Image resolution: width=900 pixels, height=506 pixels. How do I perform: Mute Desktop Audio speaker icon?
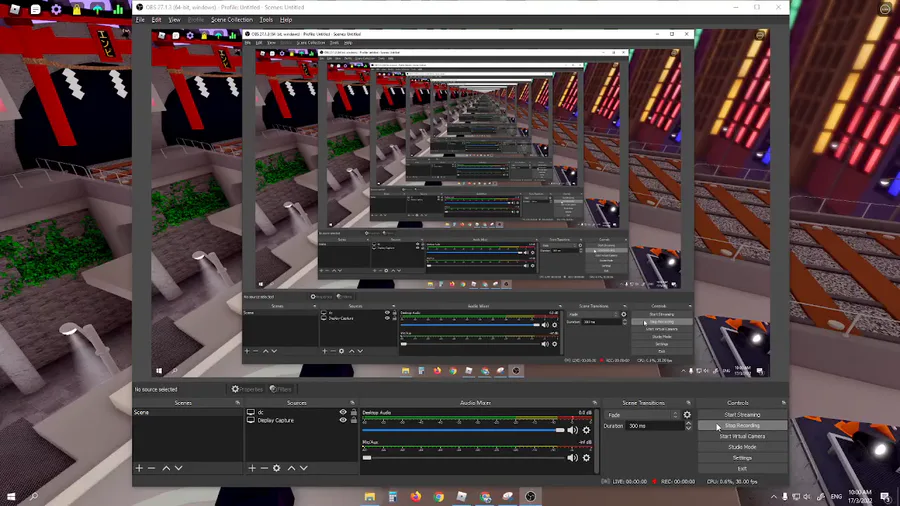pos(572,430)
